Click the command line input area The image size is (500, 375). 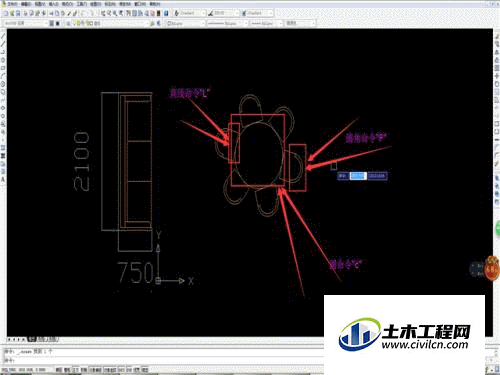(x=163, y=360)
